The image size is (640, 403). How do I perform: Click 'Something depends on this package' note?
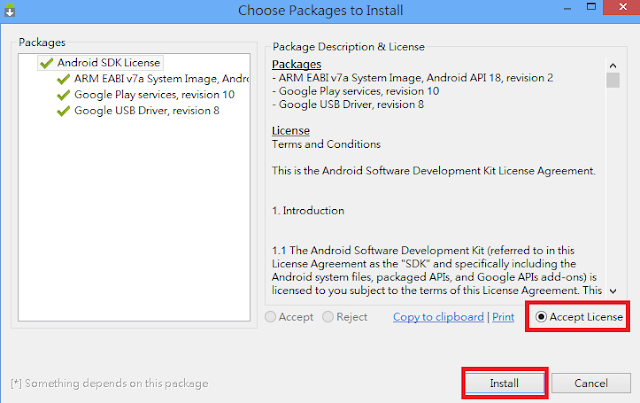(109, 383)
